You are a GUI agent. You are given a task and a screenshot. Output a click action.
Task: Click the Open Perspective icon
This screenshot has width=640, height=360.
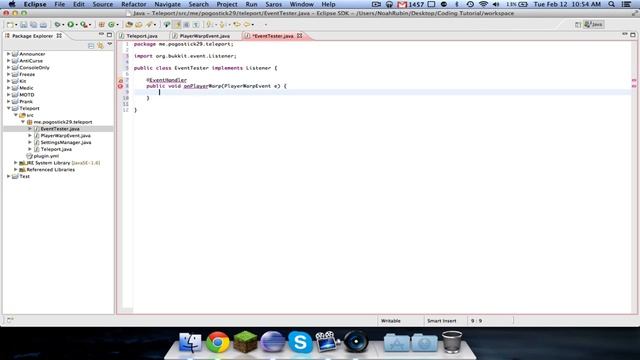[x=578, y=24]
